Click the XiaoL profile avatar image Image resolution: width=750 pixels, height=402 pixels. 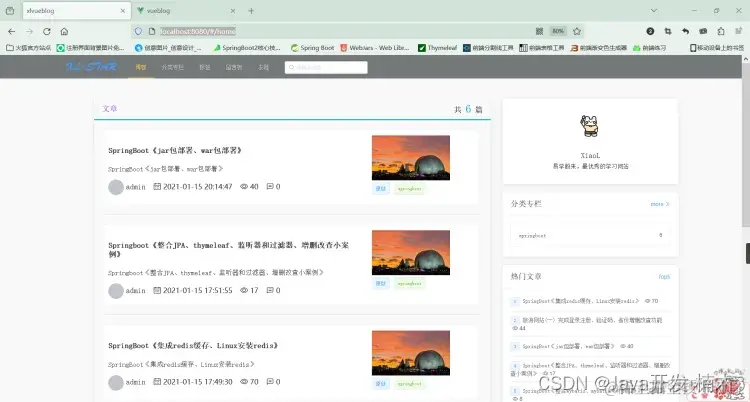(x=590, y=126)
